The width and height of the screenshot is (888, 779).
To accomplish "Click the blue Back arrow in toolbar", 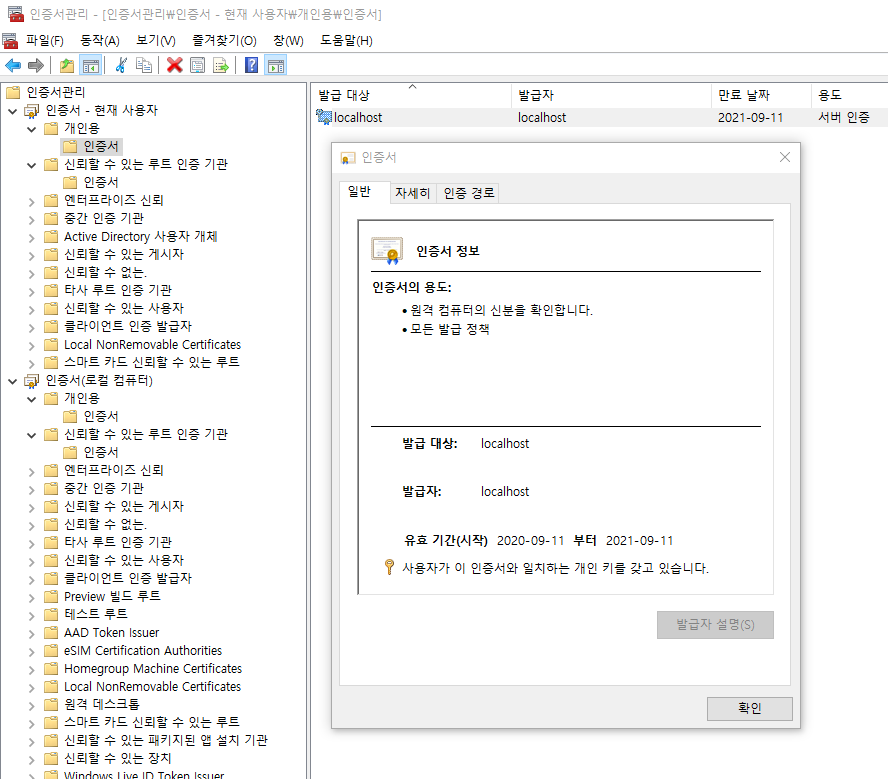I will pos(13,65).
